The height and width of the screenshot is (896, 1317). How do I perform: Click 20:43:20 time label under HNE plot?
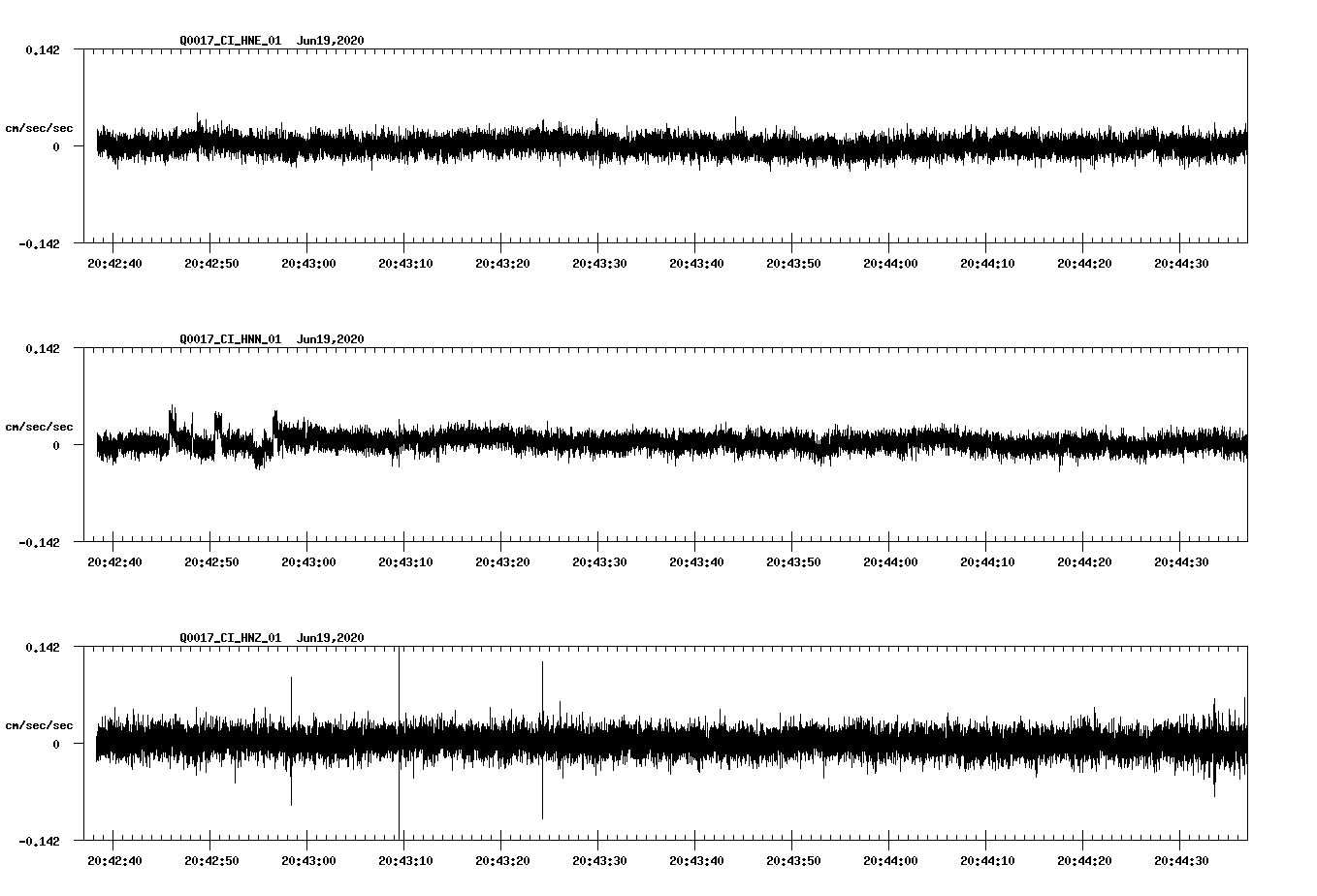502,264
